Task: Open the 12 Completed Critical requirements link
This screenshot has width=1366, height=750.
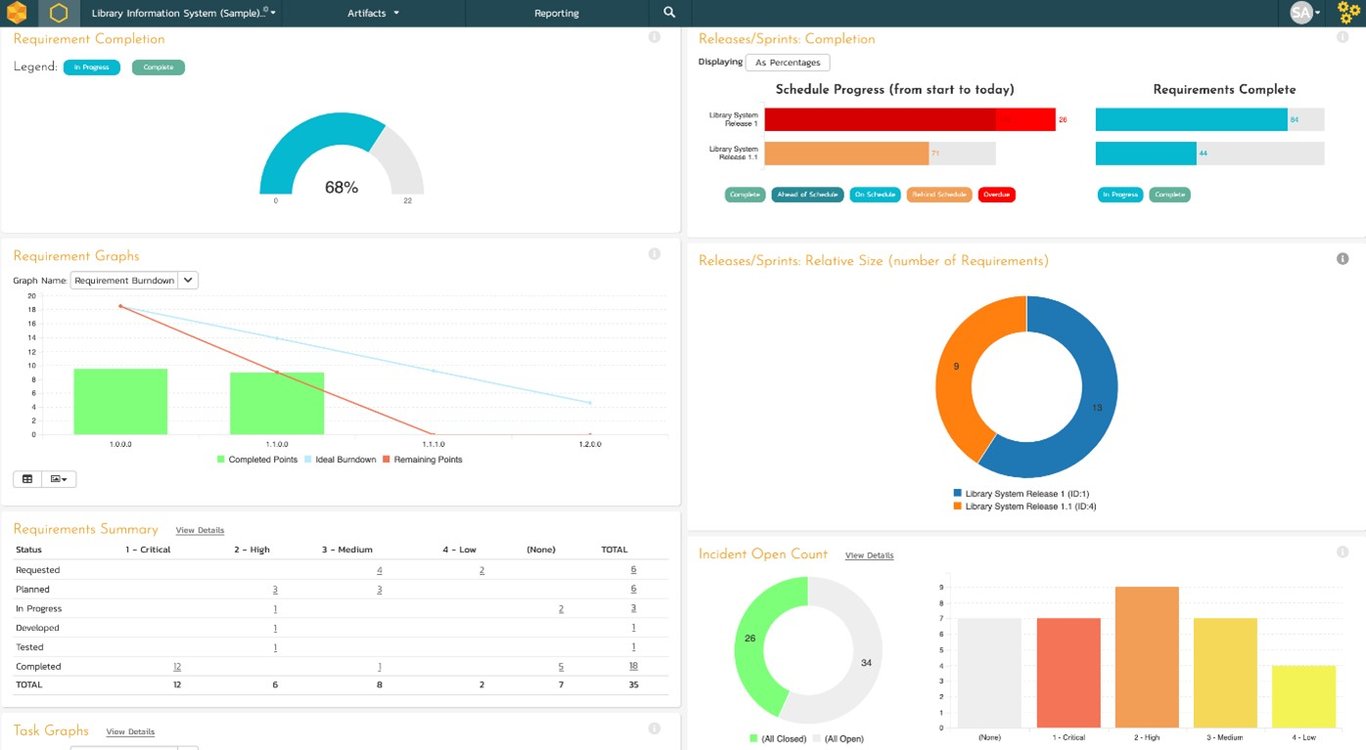Action: [177, 666]
